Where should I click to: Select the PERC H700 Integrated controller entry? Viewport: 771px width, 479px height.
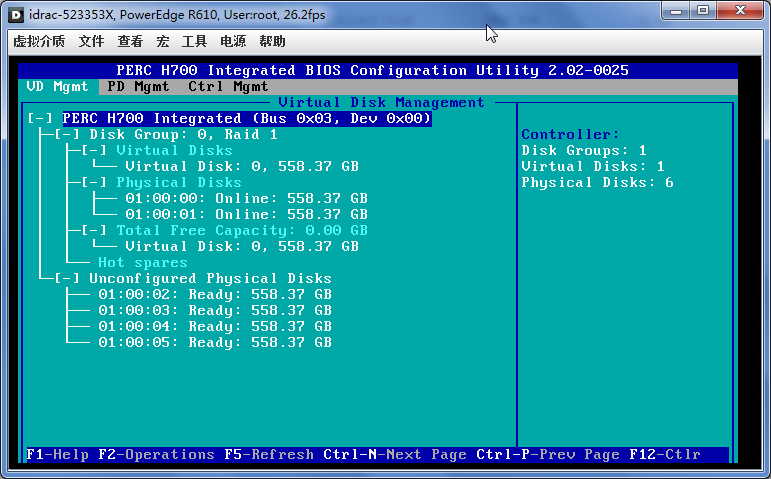pyautogui.click(x=247, y=119)
